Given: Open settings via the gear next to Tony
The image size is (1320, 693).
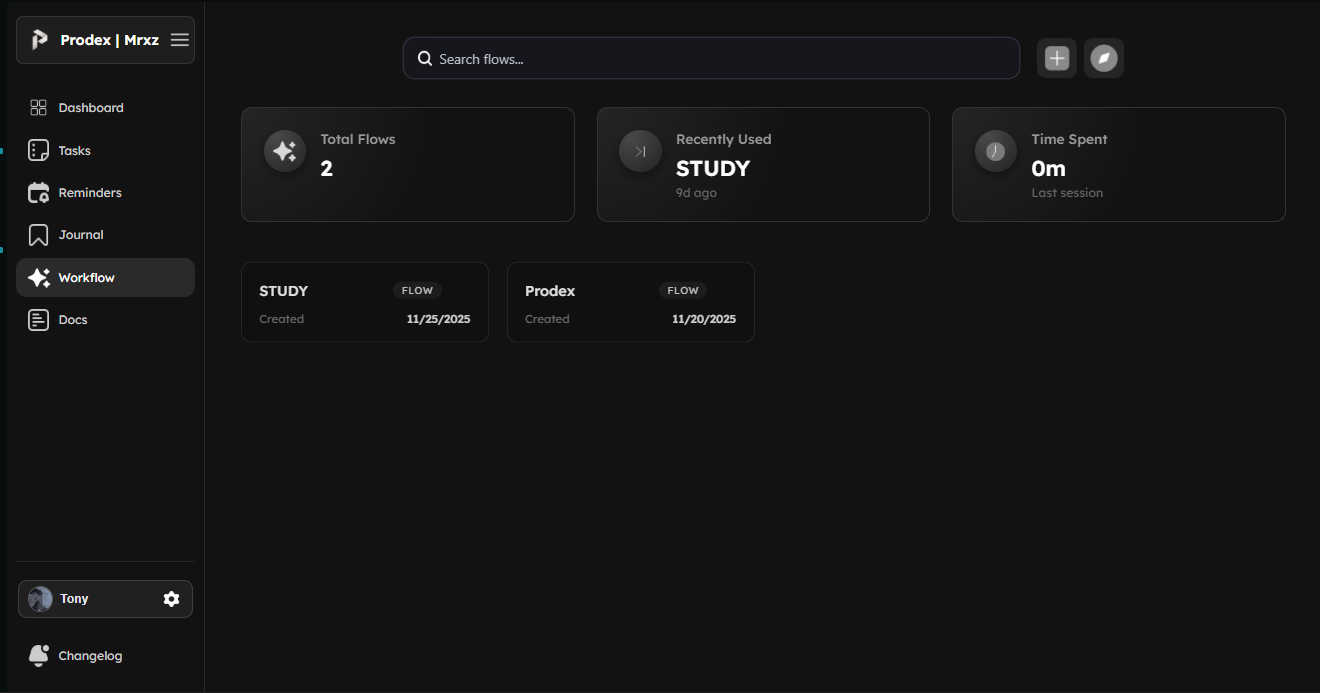Looking at the screenshot, I should 171,598.
